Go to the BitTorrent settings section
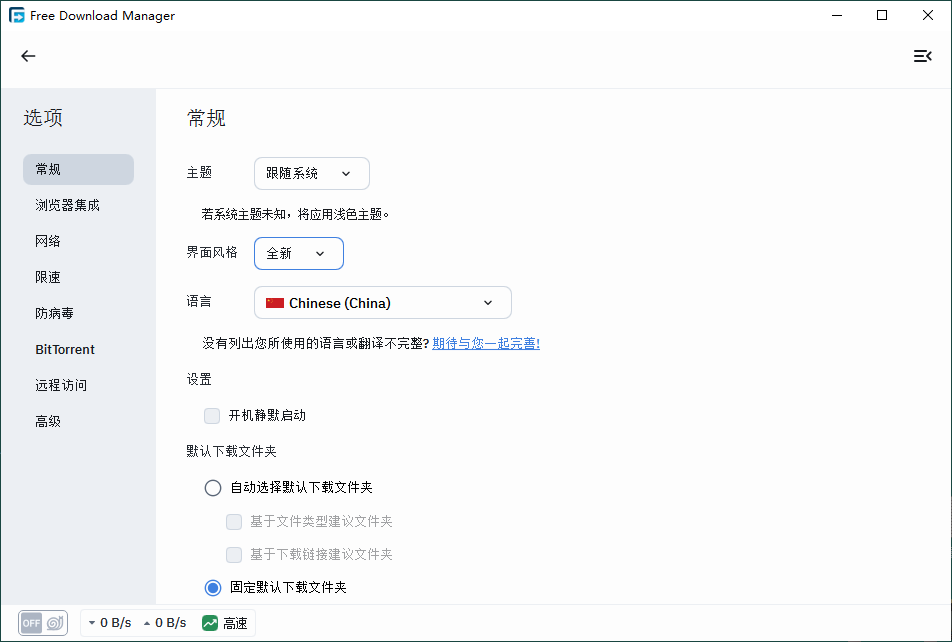The width and height of the screenshot is (952, 642). [65, 350]
